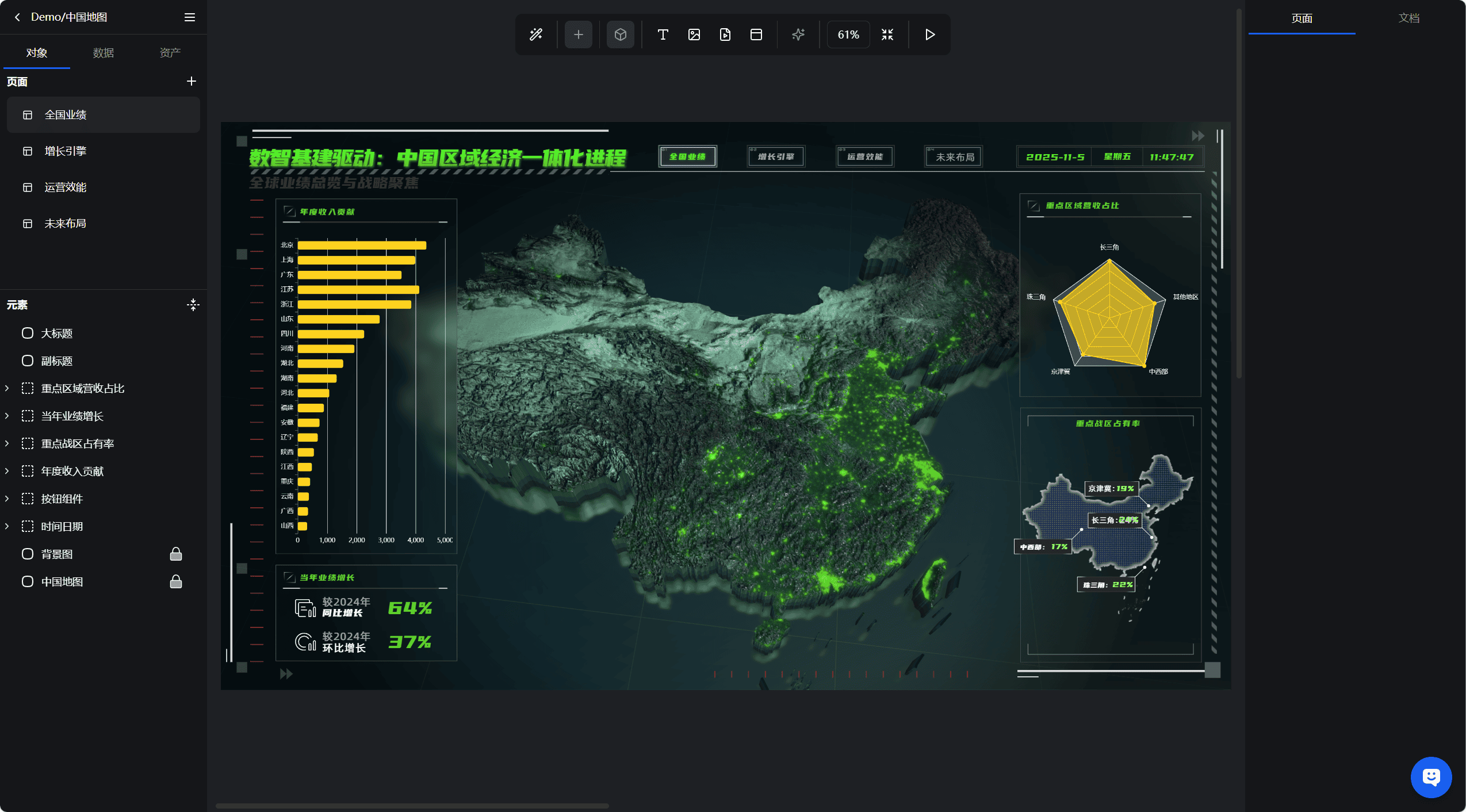Click the 3D cube component icon

pyautogui.click(x=620, y=35)
